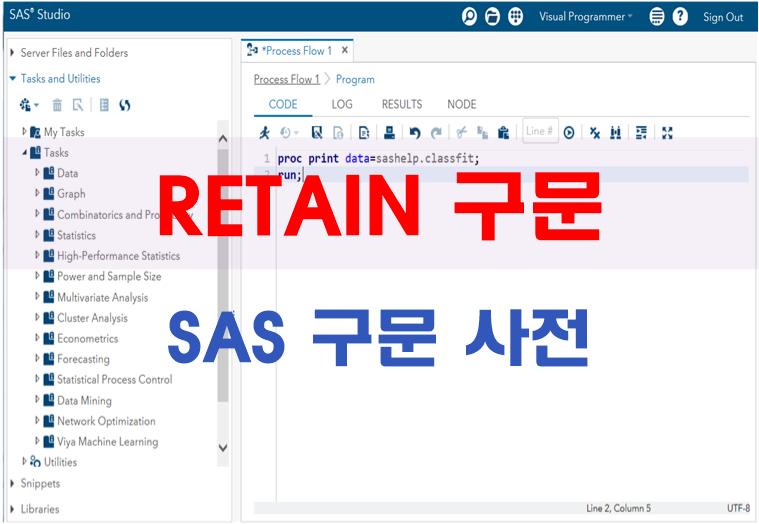Viewport: 759px width, 524px height.
Task: Click the delete trash icon
Action: point(57,105)
